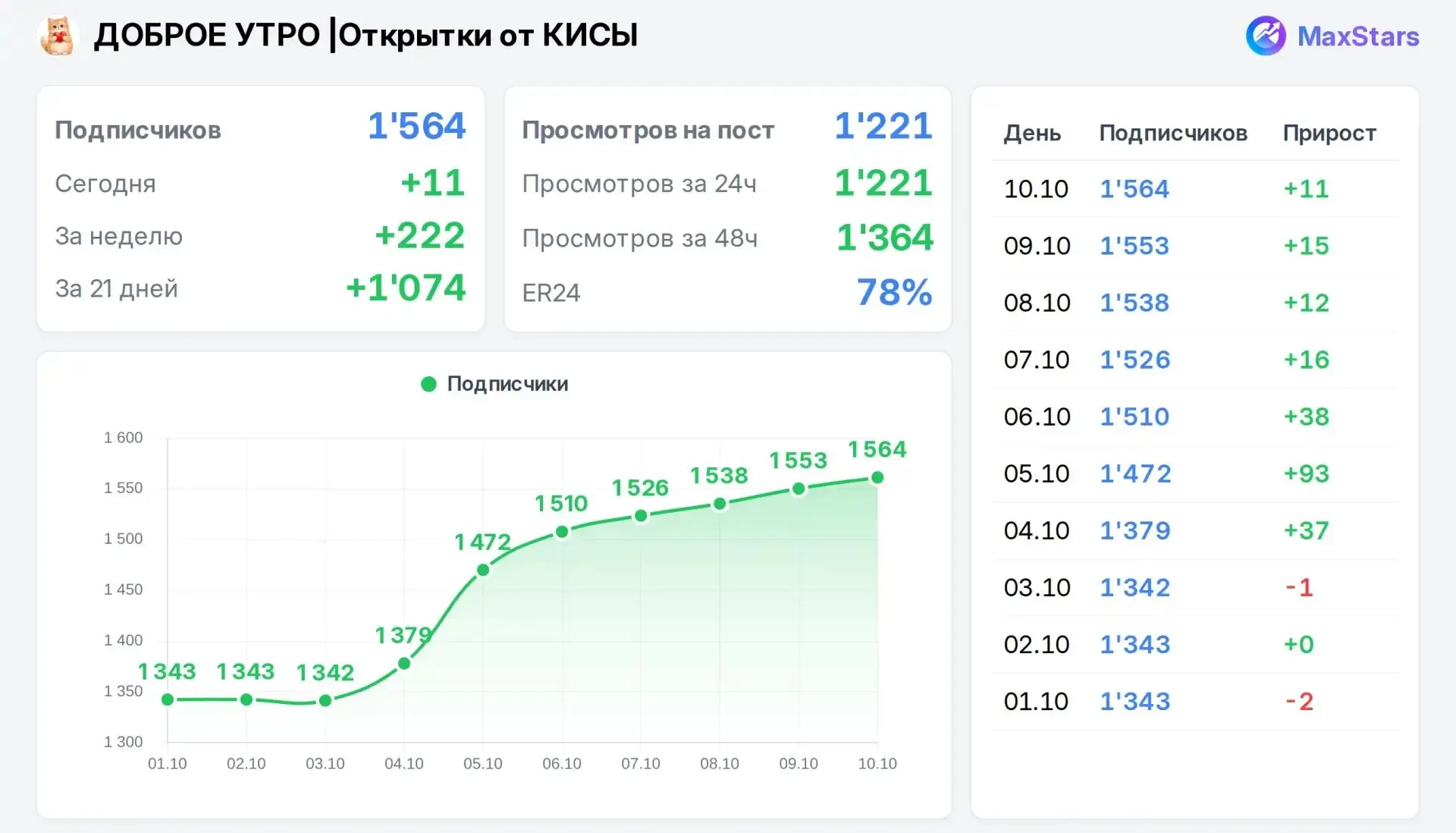Click the red -2 growth for 01.10
This screenshot has width=1456, height=833.
(x=1299, y=701)
